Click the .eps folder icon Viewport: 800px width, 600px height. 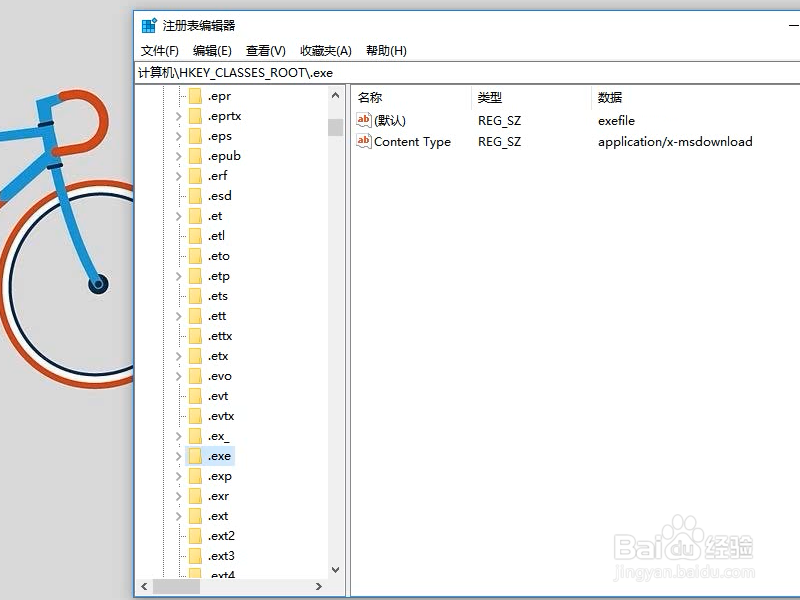pos(195,136)
